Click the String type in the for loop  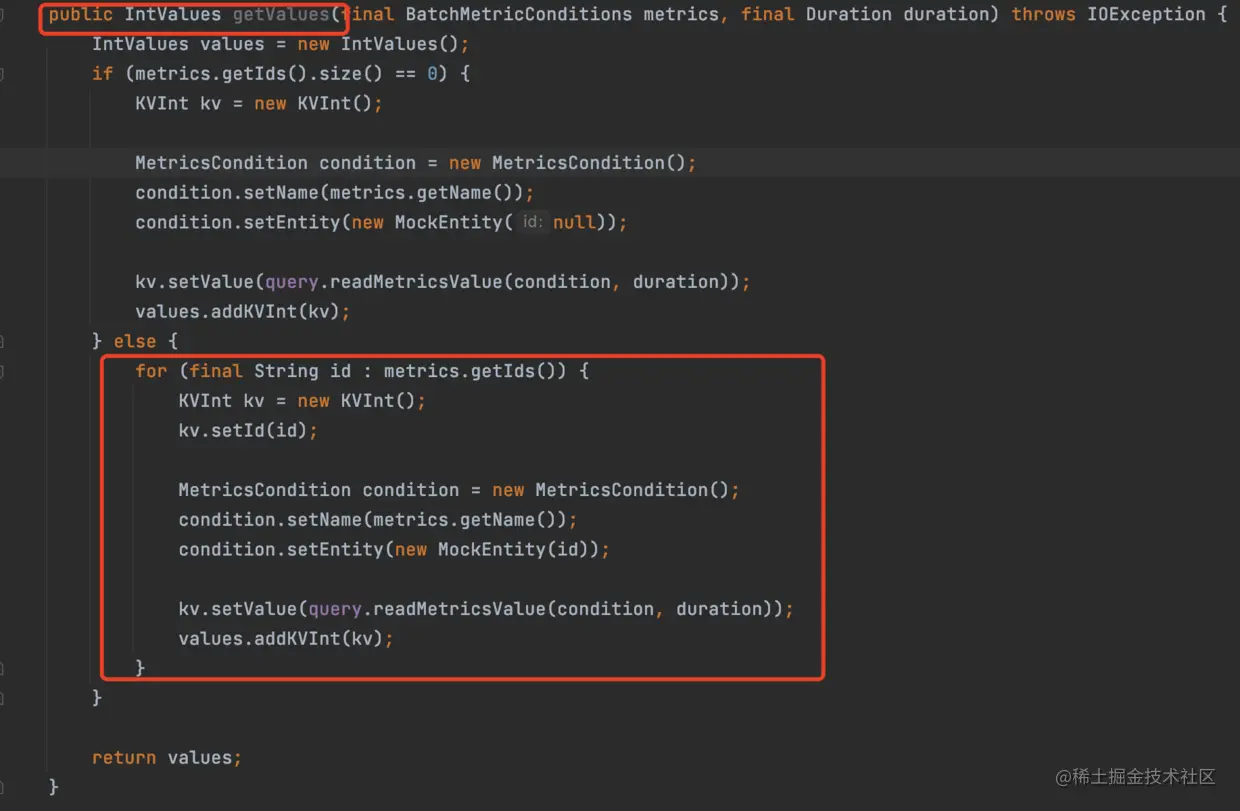click(286, 371)
